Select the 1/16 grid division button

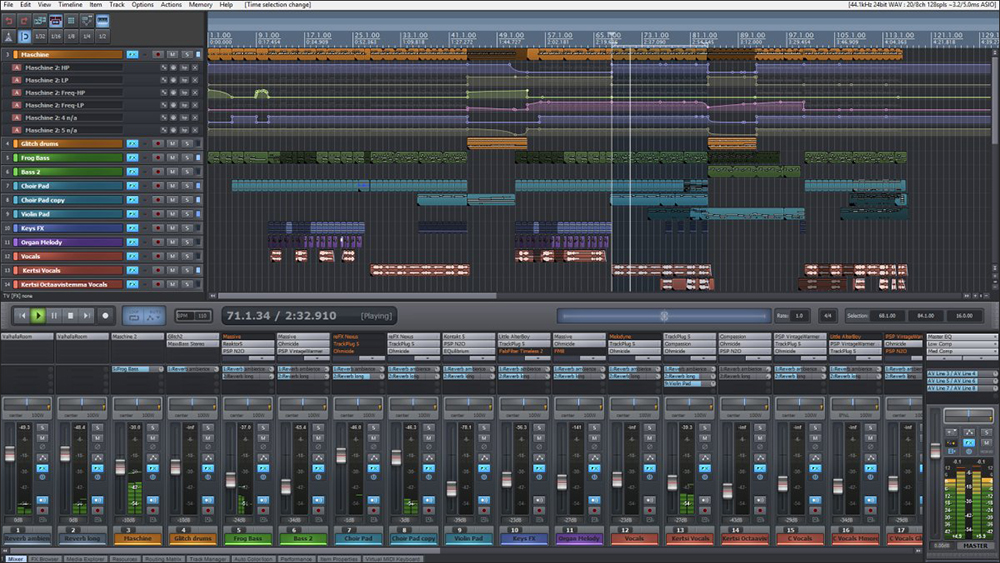coord(56,36)
